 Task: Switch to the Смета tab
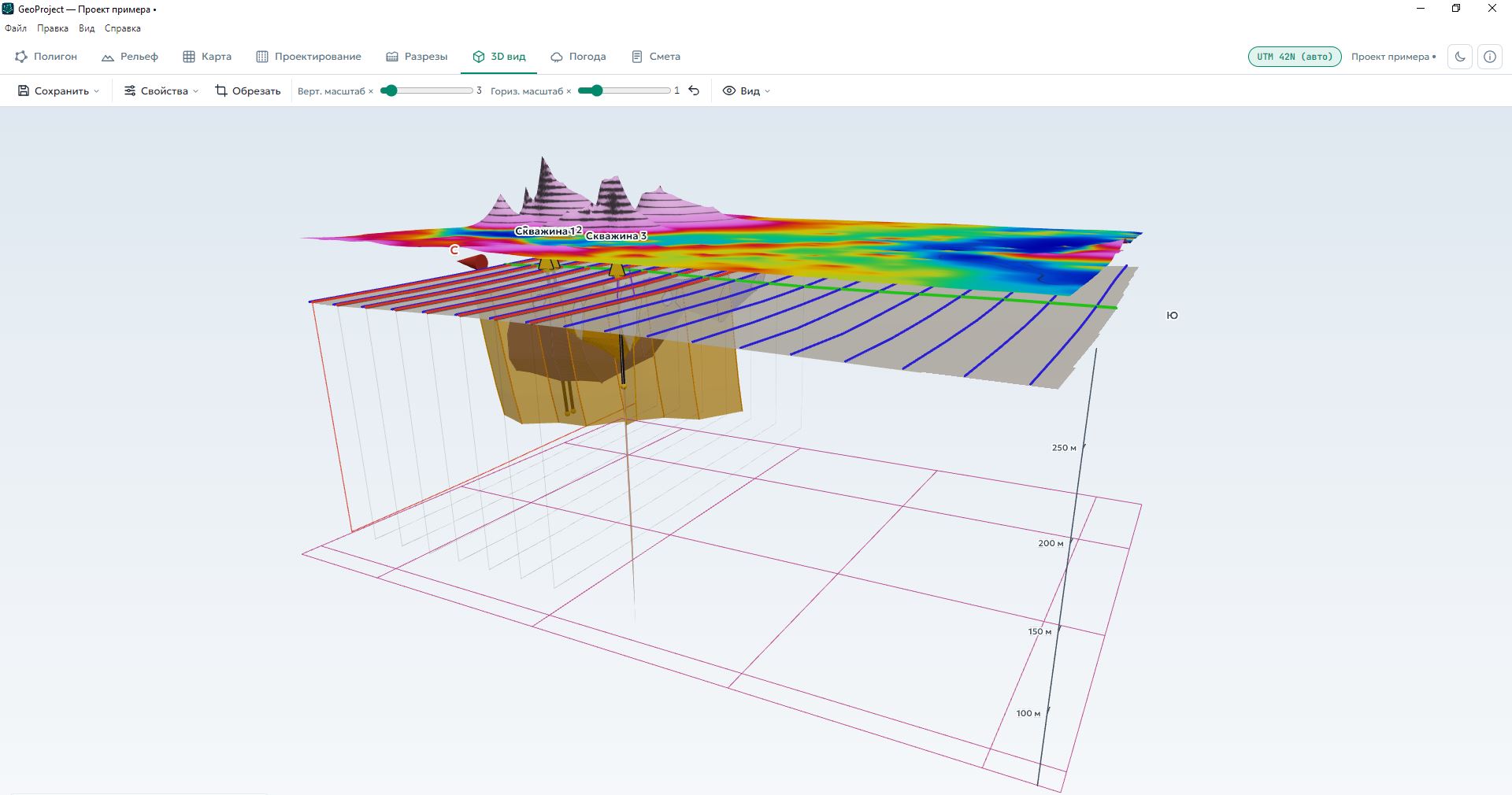pos(656,57)
